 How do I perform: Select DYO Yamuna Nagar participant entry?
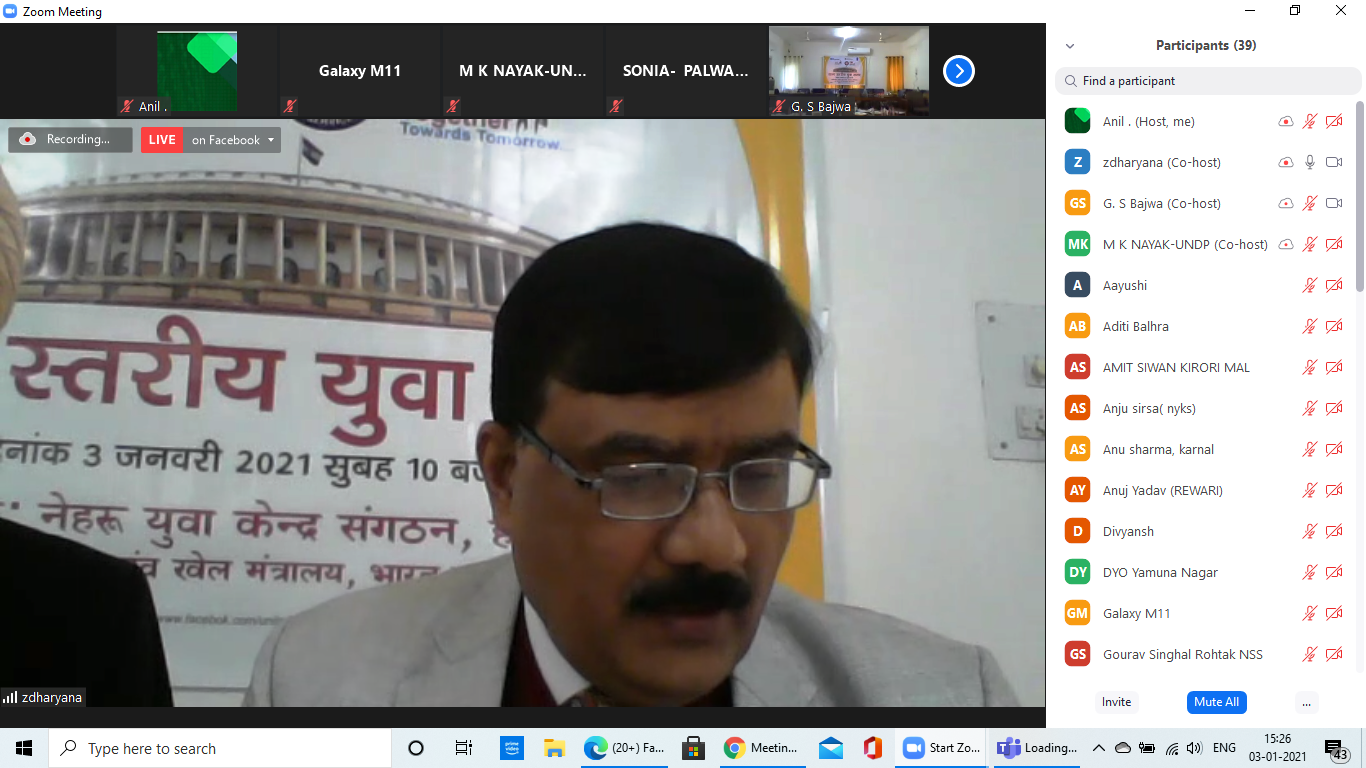pyautogui.click(x=1160, y=572)
